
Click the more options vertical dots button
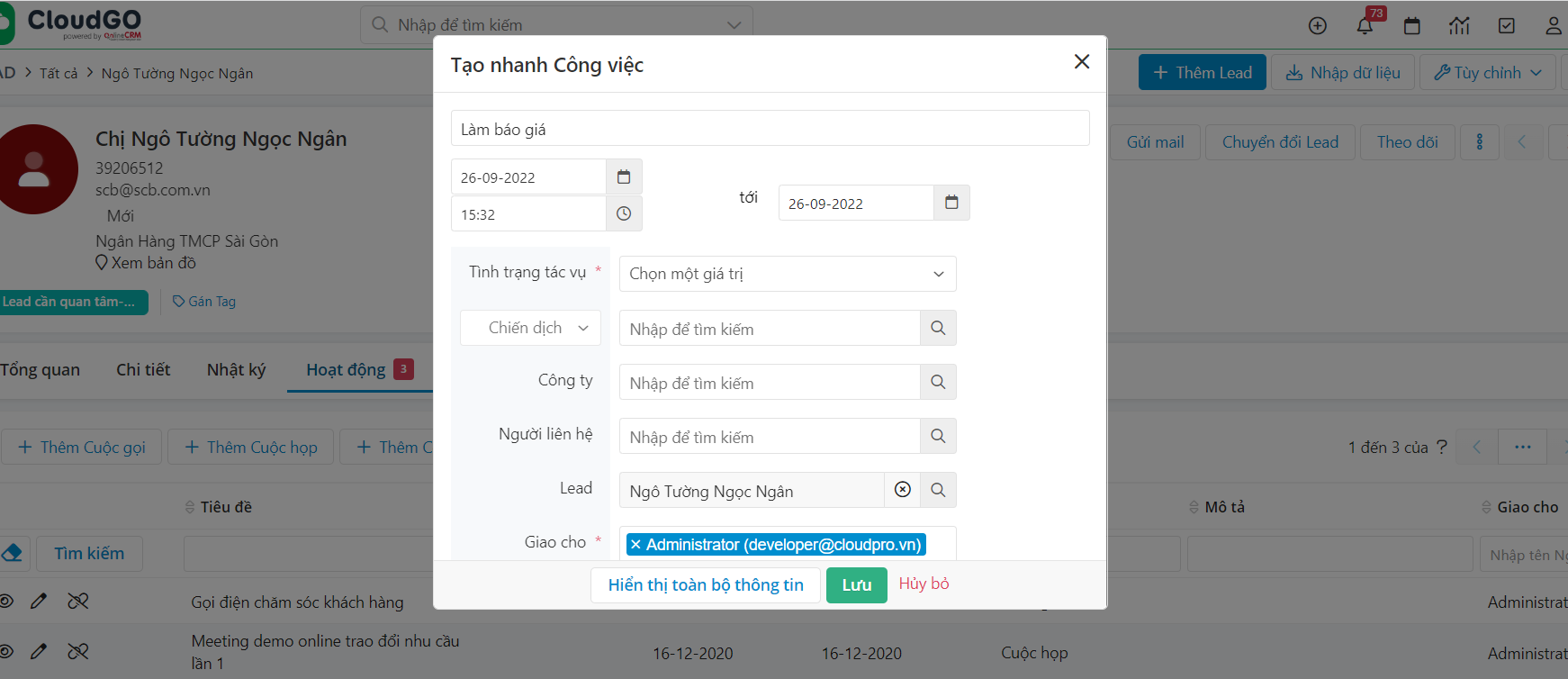(x=1480, y=142)
